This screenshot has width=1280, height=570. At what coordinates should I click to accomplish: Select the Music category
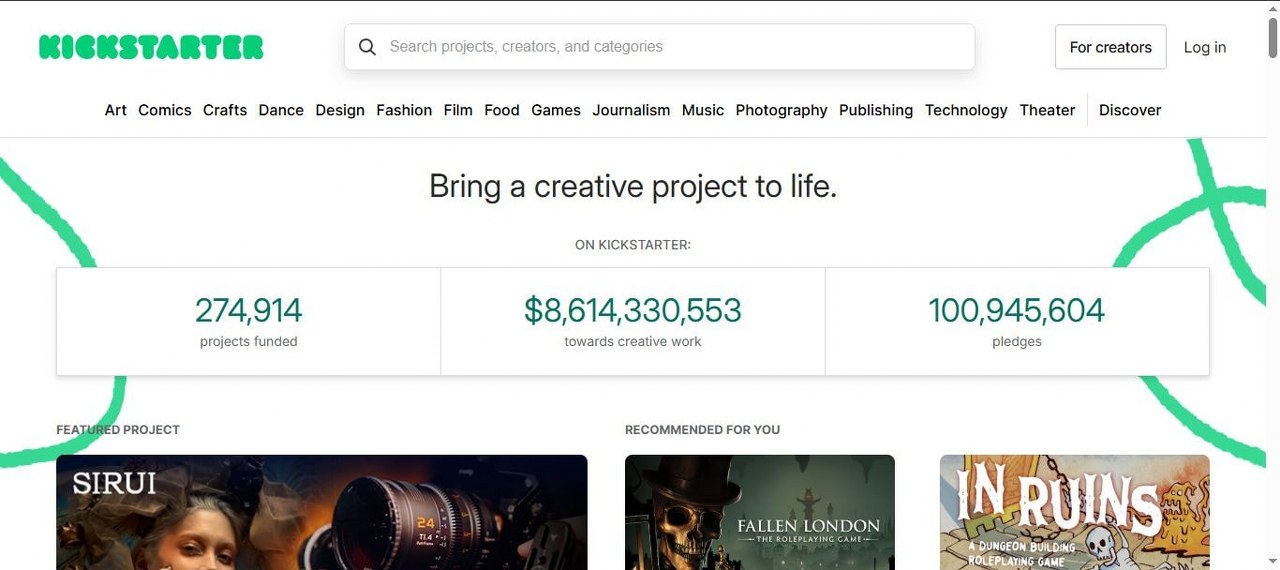[703, 110]
